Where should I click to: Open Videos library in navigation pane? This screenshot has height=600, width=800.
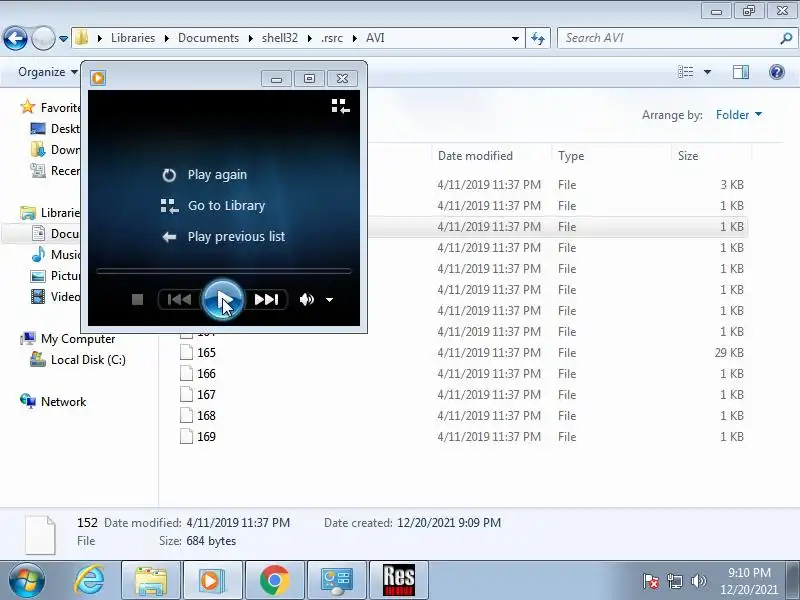(x=55, y=296)
